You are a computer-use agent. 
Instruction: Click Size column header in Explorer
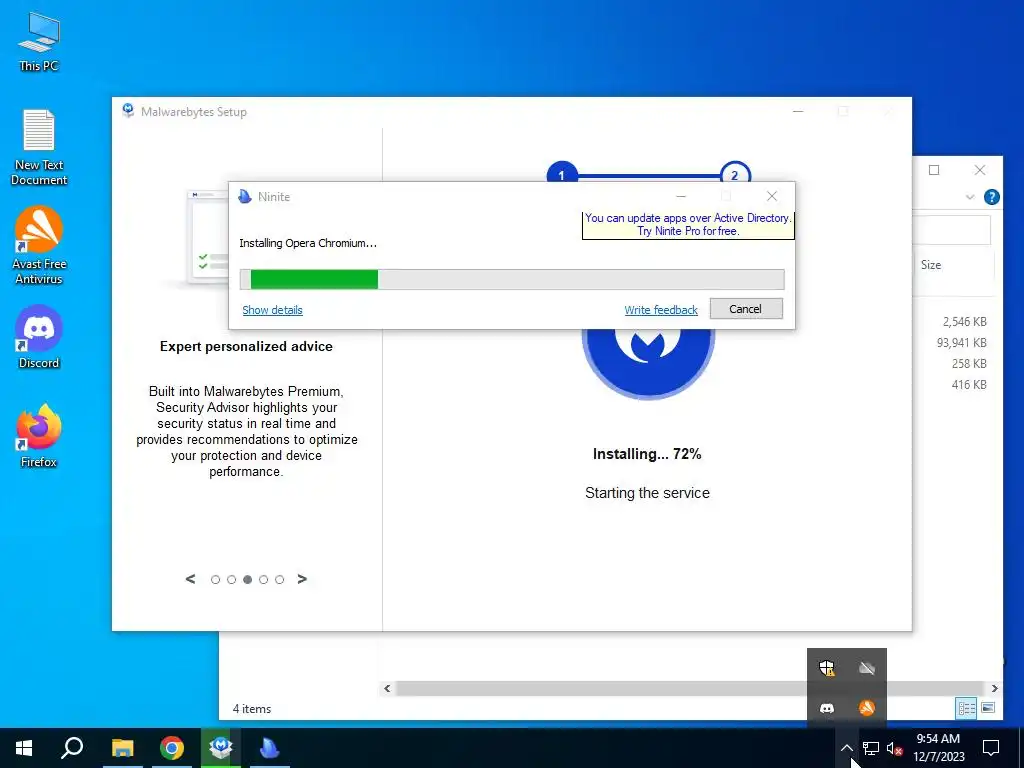tap(931, 264)
